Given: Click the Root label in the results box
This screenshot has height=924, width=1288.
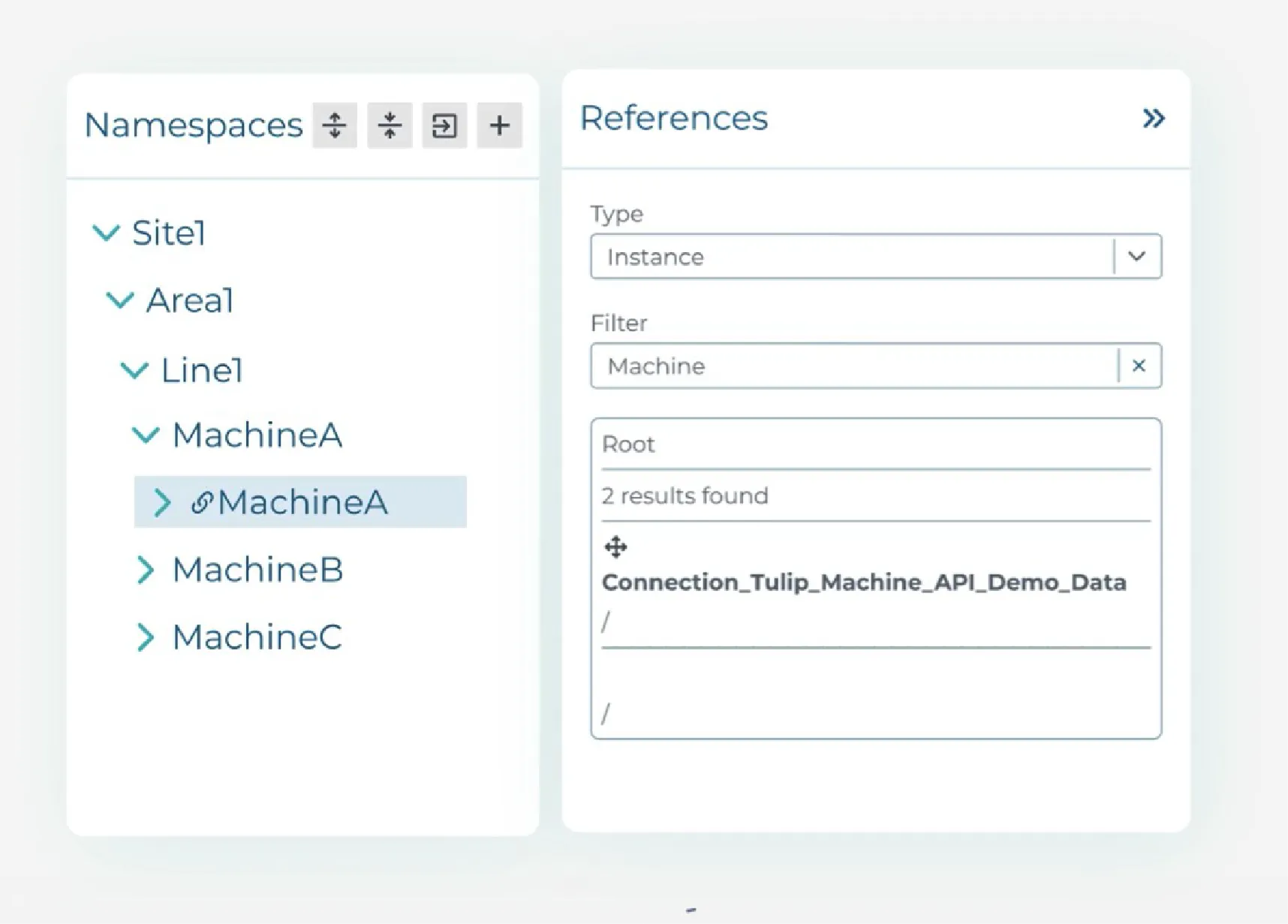Looking at the screenshot, I should (628, 444).
